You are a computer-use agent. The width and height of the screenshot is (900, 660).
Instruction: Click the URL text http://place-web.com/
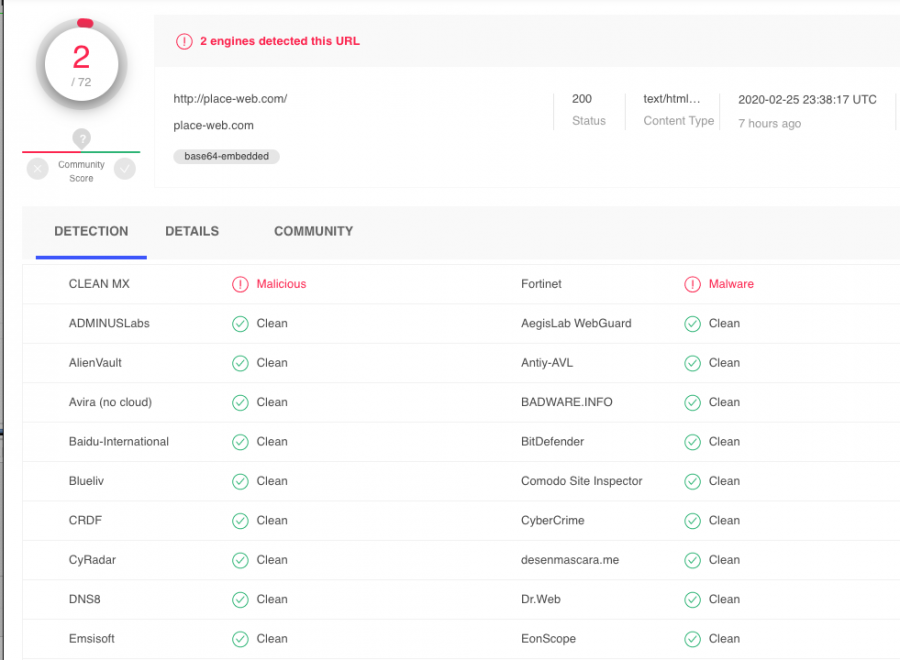click(x=230, y=99)
